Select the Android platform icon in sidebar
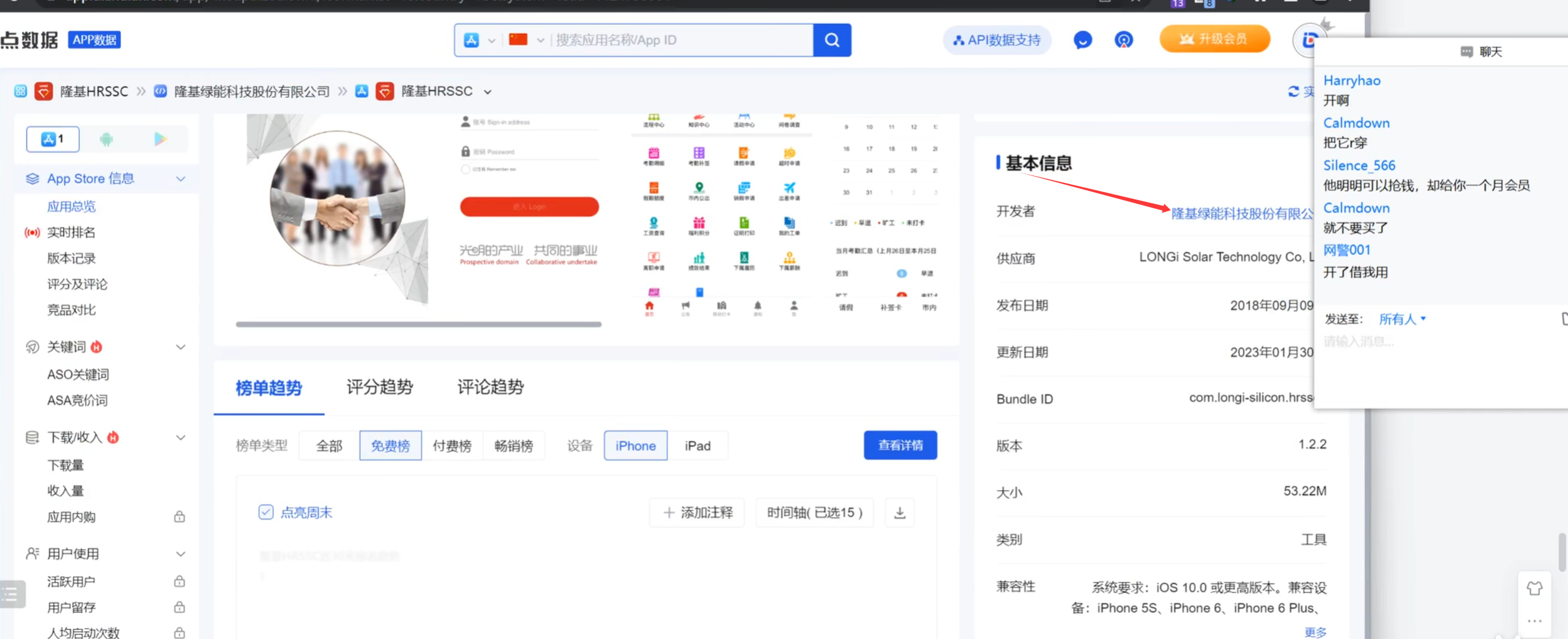 coord(106,139)
